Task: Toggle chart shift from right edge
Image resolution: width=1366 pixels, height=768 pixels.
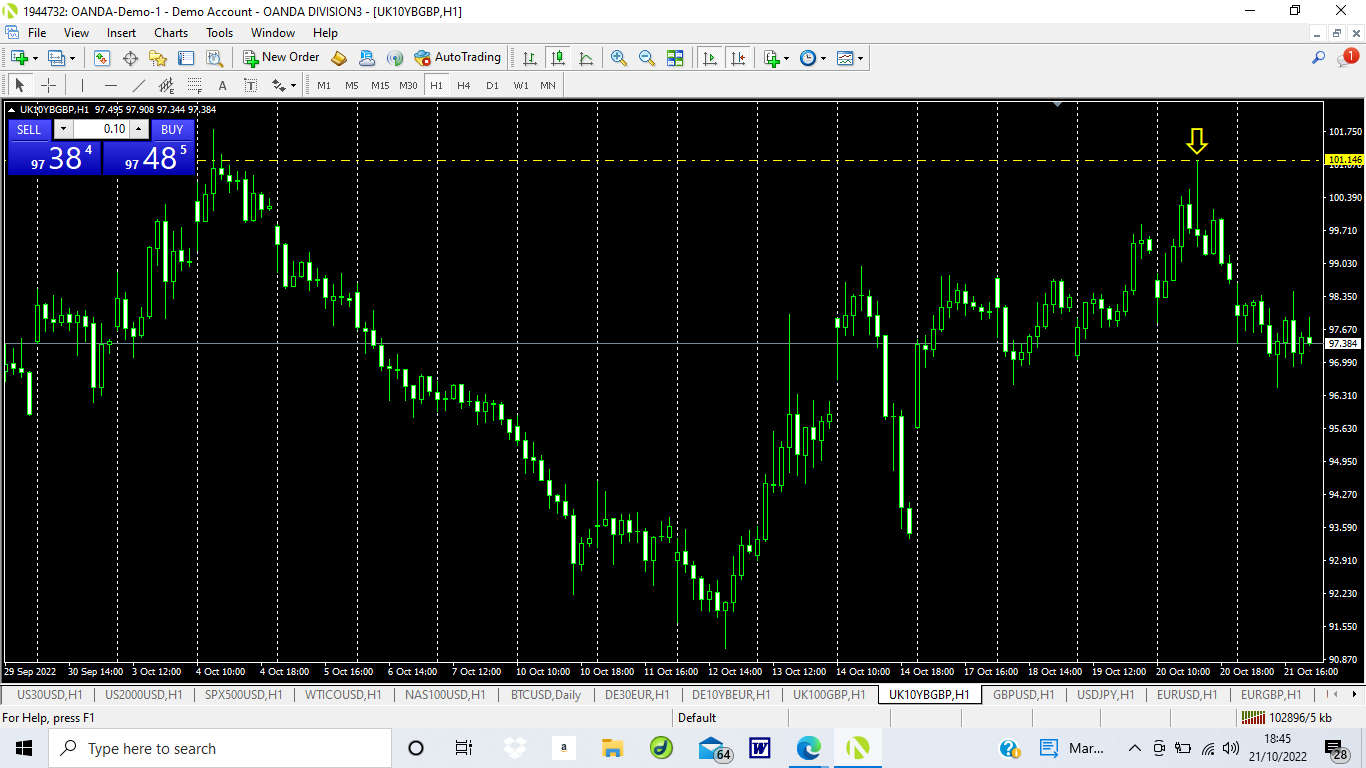Action: [x=739, y=57]
